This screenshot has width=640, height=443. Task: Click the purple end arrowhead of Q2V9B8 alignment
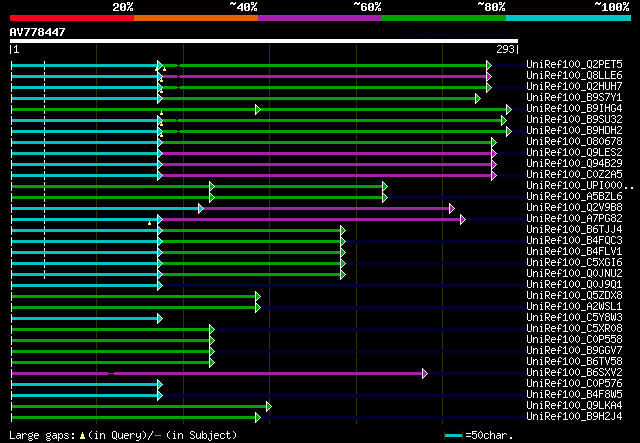pos(452,209)
